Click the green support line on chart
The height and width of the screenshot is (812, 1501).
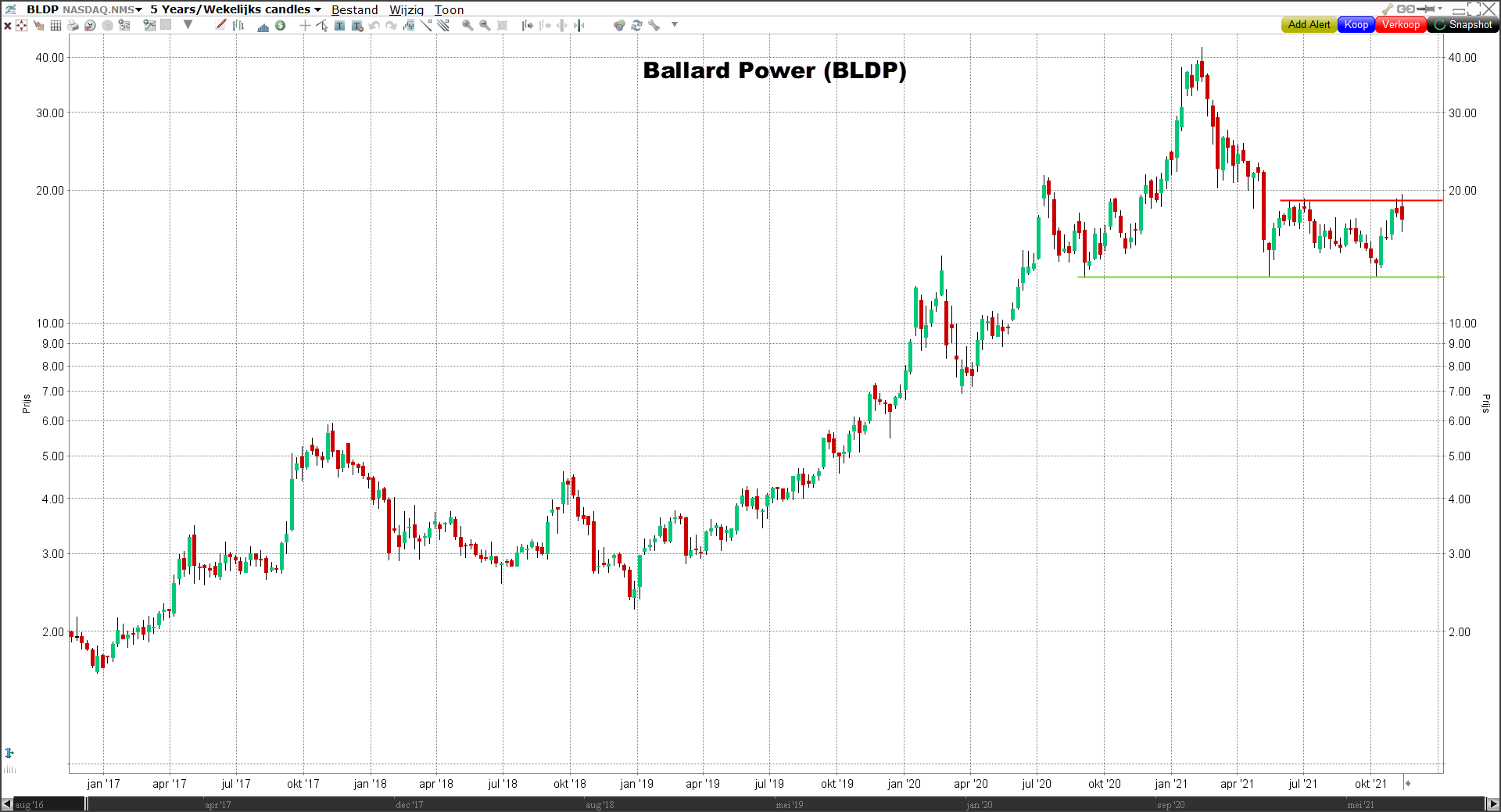click(1261, 277)
